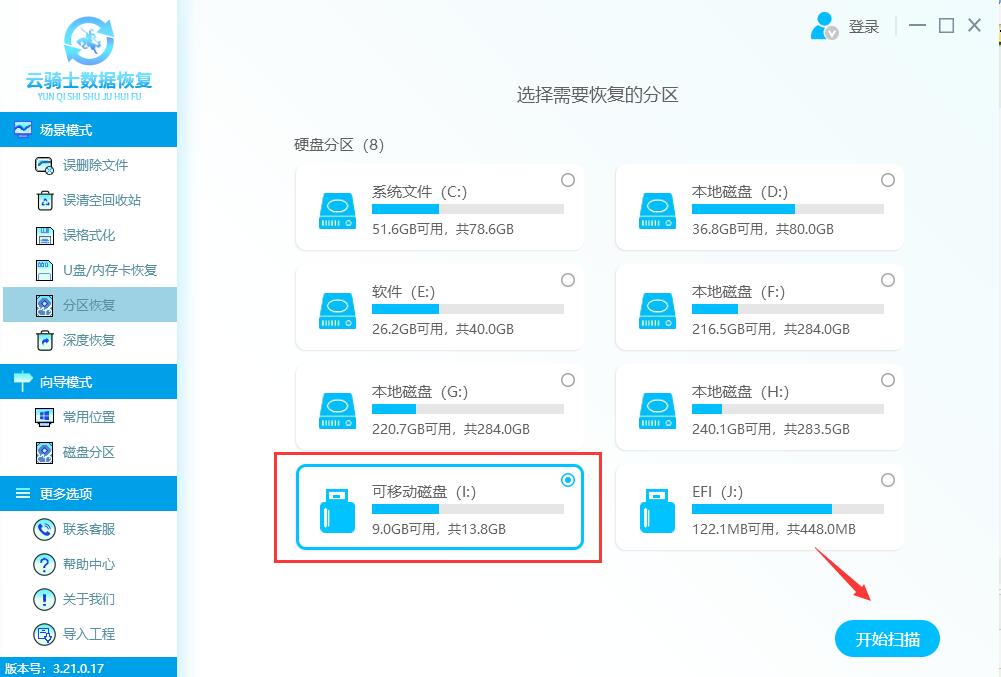Click the U盘/内存卡恢复 card icon
Viewport: 1001px width, 677px height.
(x=44, y=270)
